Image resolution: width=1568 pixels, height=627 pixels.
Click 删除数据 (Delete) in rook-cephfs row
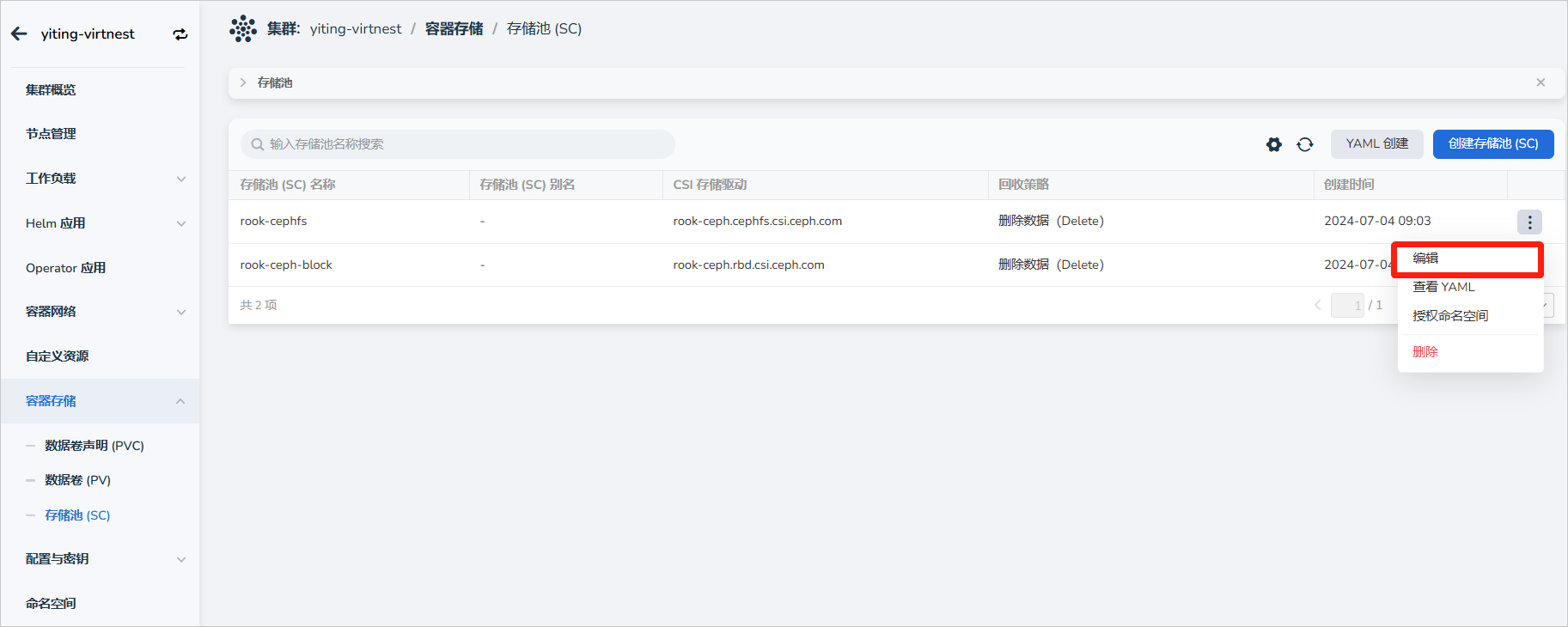(x=1051, y=221)
